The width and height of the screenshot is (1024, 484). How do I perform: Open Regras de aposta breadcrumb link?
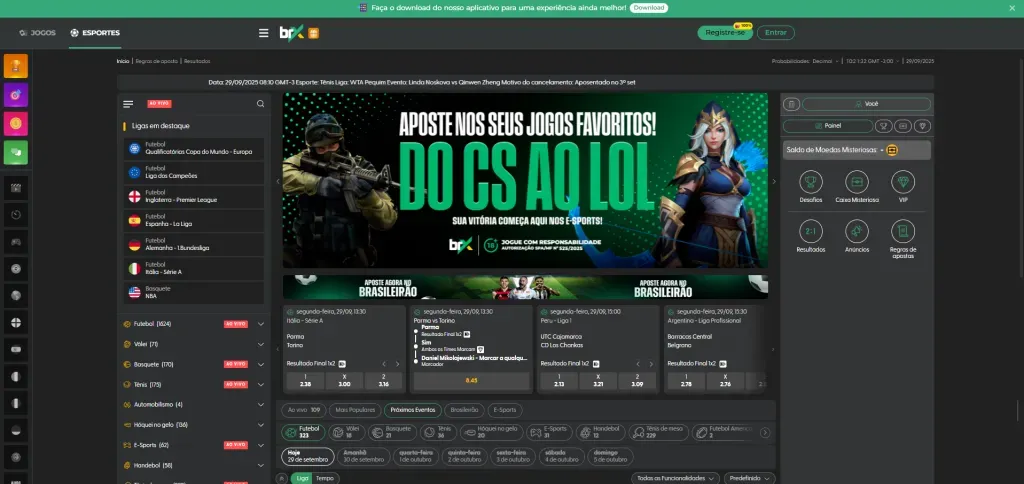pyautogui.click(x=156, y=61)
